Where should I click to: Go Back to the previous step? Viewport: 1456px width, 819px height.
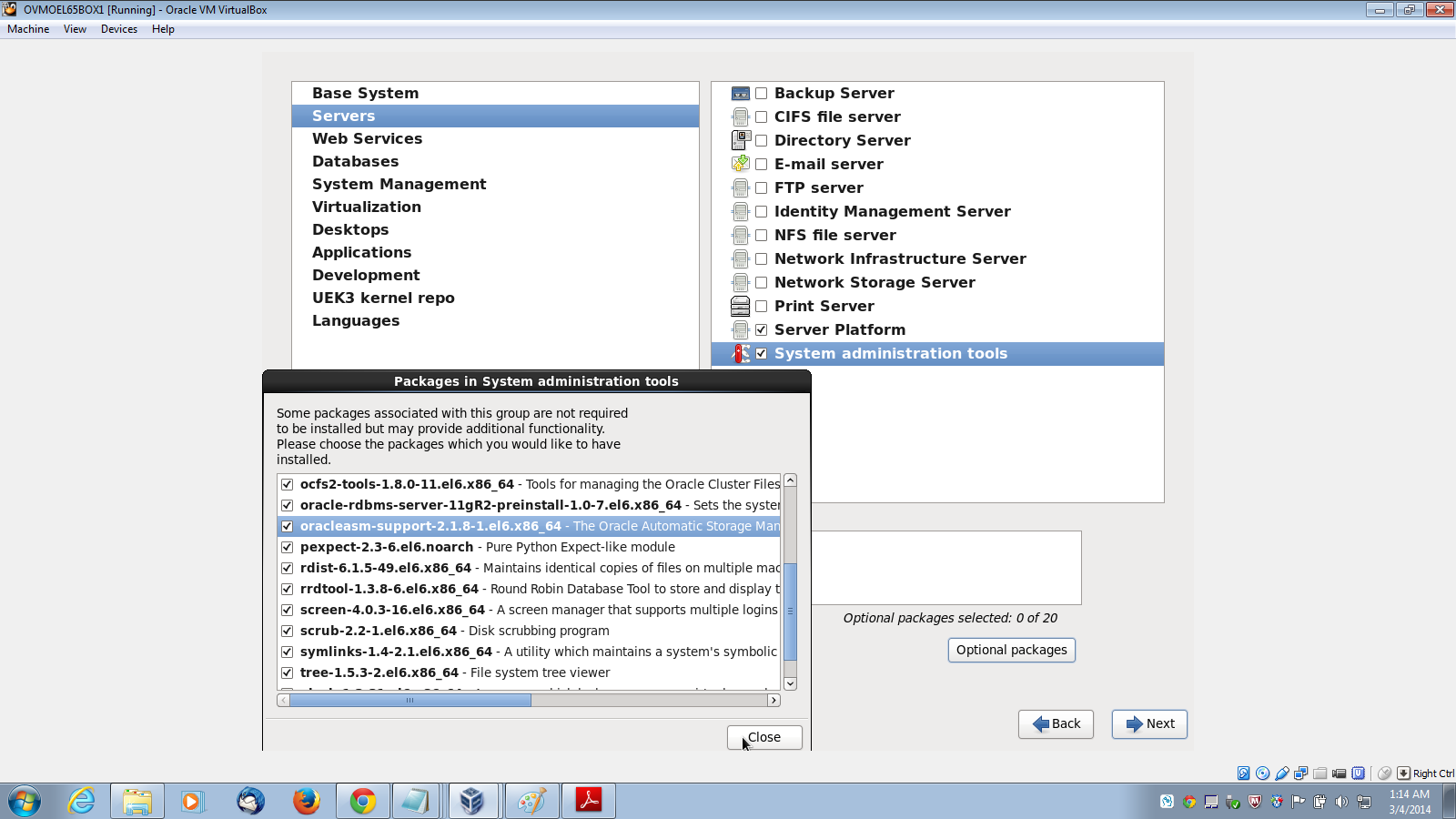click(1056, 723)
